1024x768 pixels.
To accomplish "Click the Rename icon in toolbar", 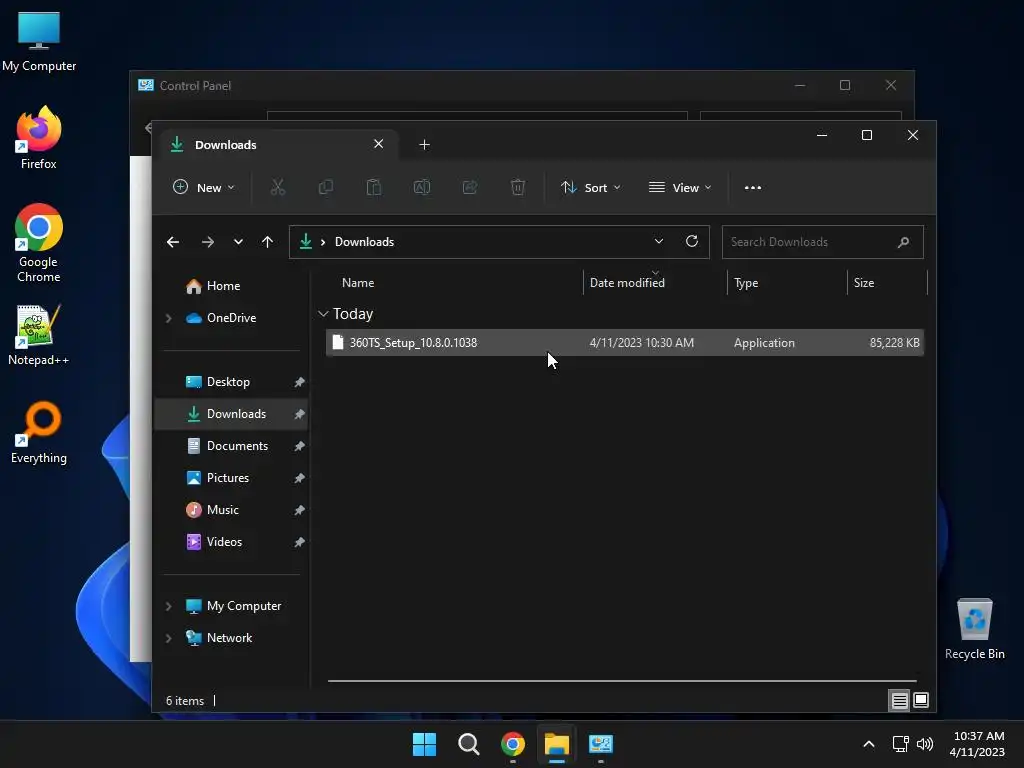I will pyautogui.click(x=422, y=187).
